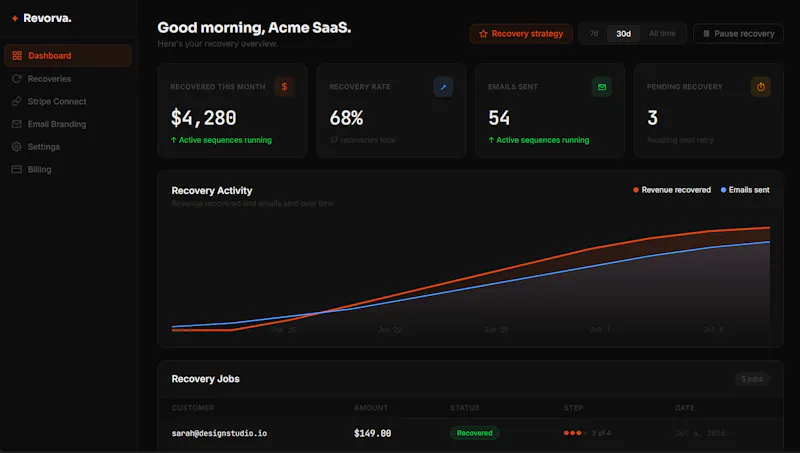Image resolution: width=800 pixels, height=453 pixels.
Task: Click the dollar icon on Recovered This Month
Action: click(x=284, y=87)
